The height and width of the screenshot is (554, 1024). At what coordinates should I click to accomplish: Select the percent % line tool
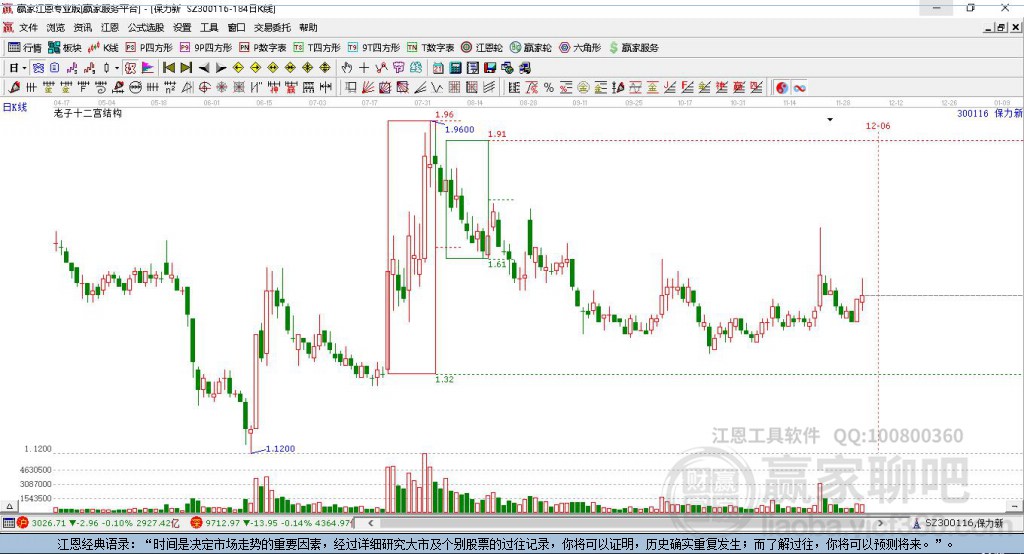tap(549, 88)
